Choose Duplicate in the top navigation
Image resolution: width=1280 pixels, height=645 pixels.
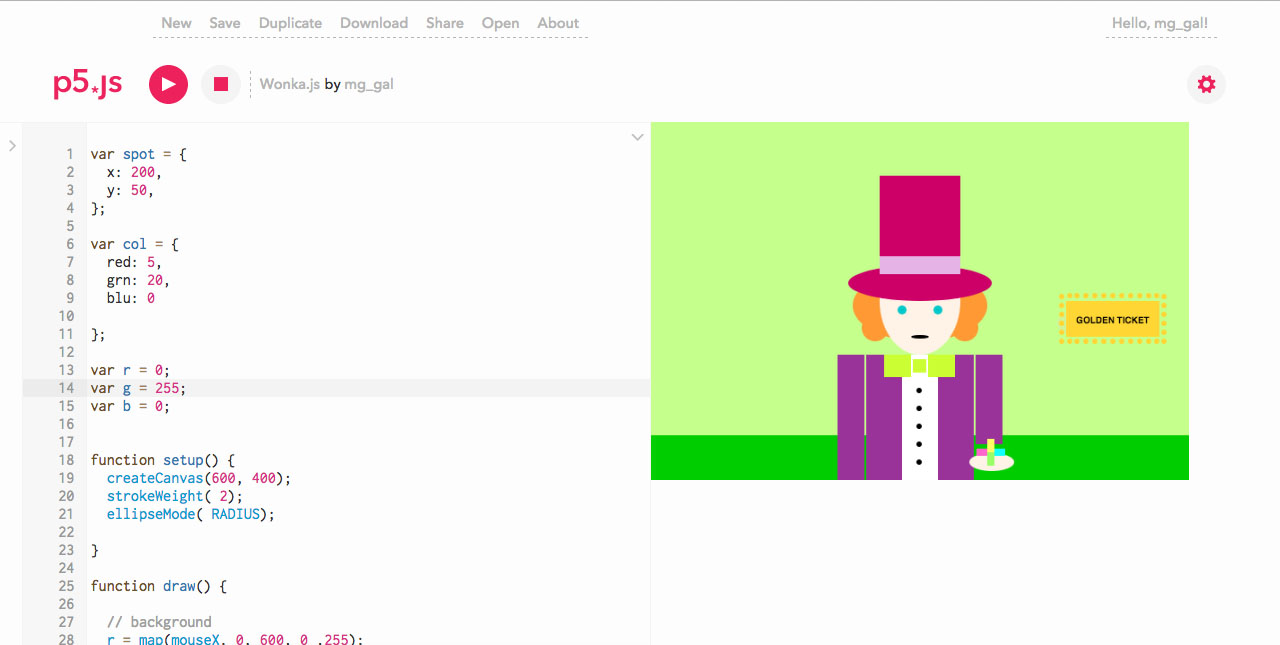click(x=290, y=23)
